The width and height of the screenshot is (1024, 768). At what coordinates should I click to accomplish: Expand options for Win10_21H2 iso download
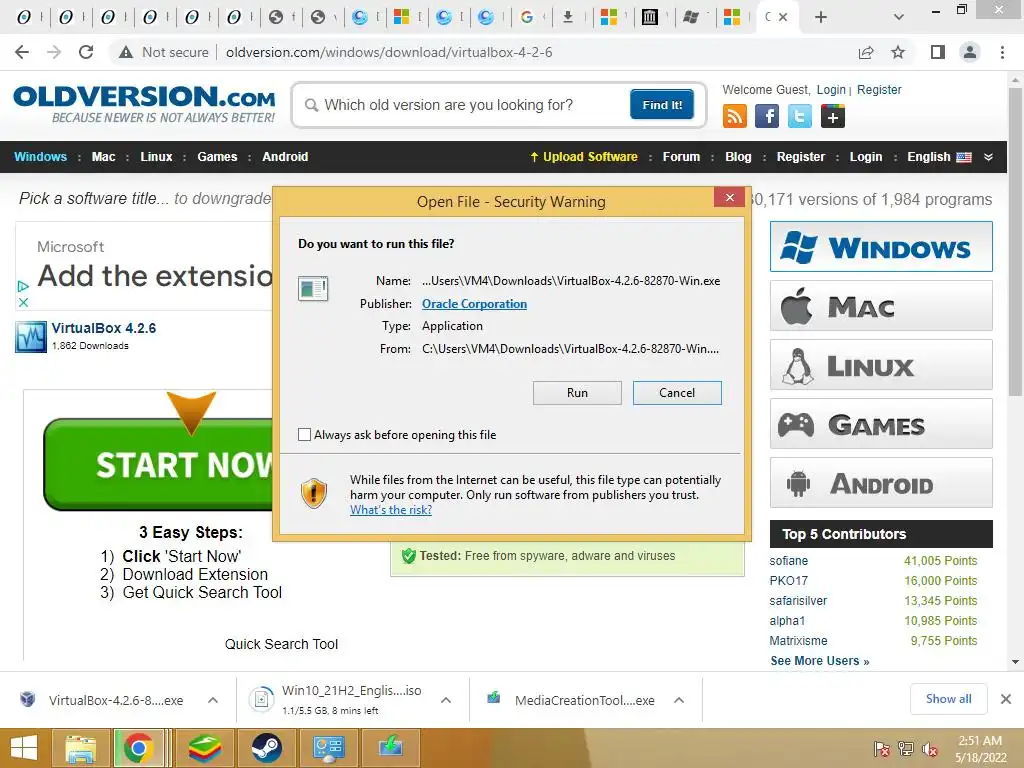tap(446, 700)
